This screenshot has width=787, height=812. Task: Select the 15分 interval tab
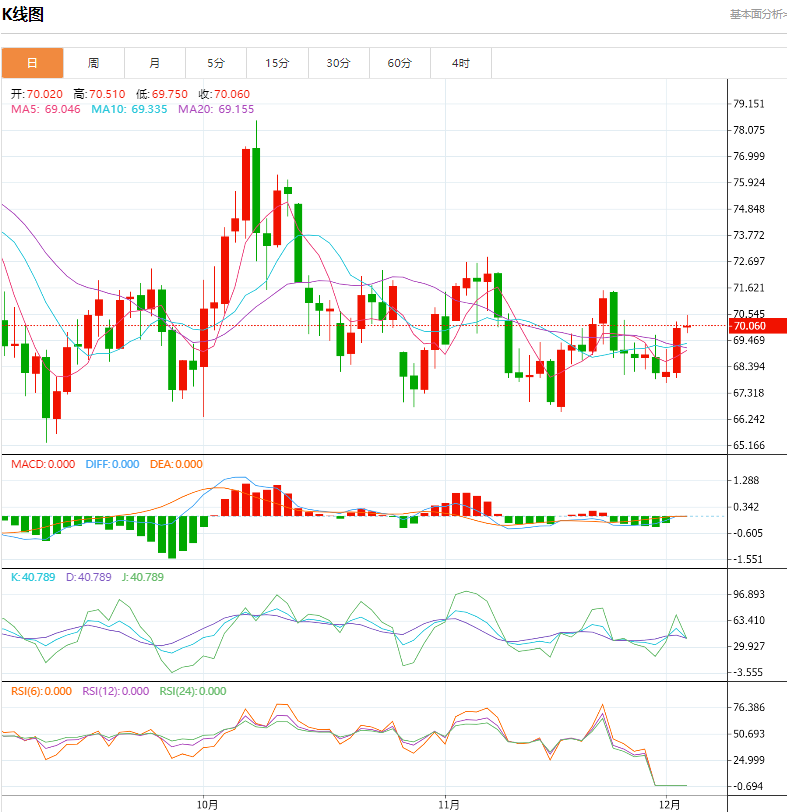pyautogui.click(x=277, y=63)
